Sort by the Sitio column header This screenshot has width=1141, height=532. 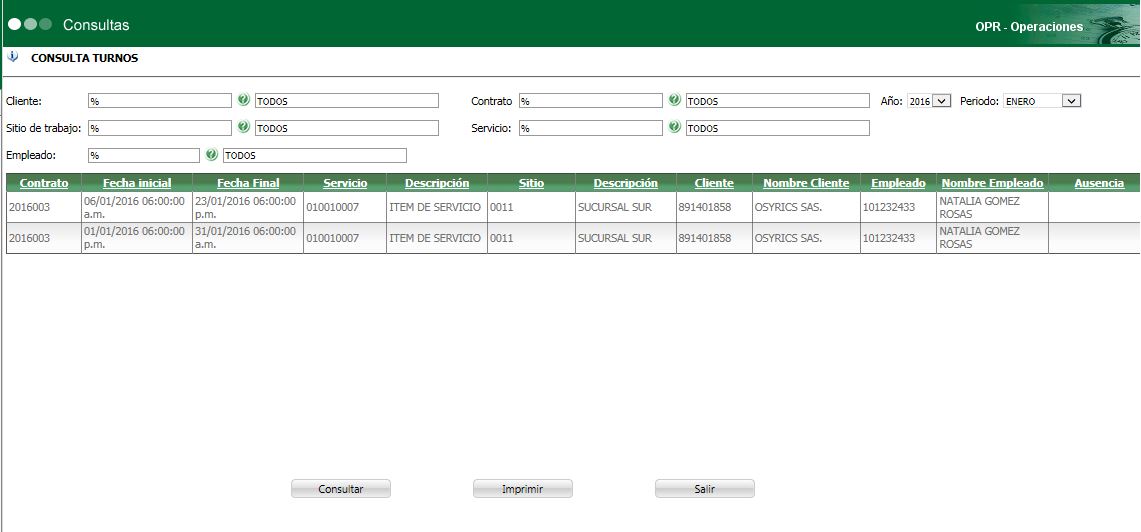(x=531, y=183)
